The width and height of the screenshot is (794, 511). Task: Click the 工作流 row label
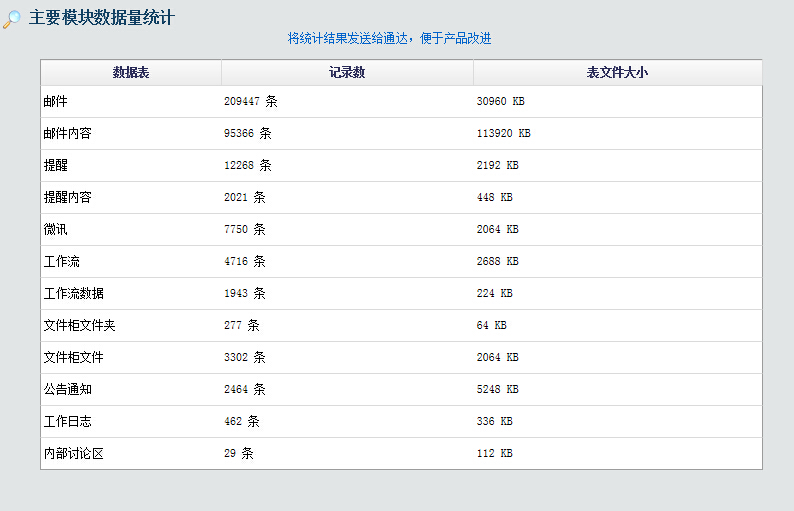tap(62, 262)
